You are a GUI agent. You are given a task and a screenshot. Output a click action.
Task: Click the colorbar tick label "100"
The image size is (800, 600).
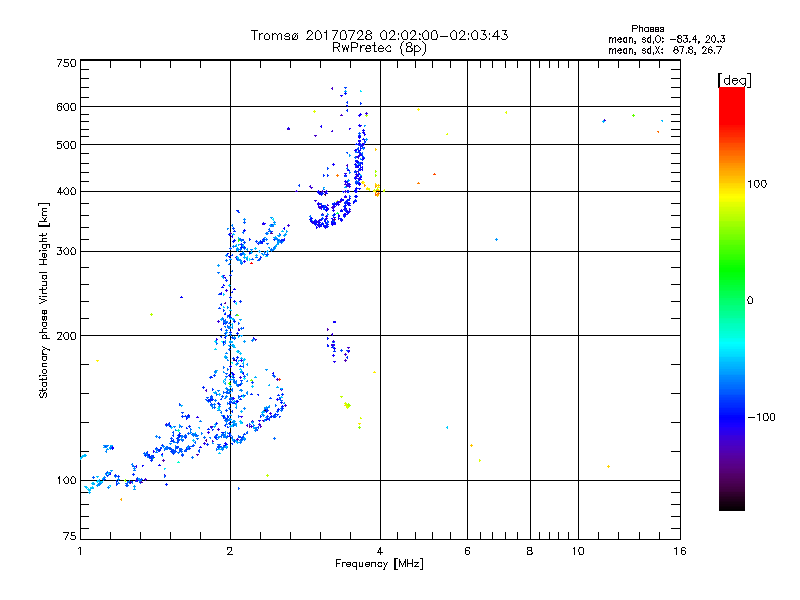(x=757, y=184)
